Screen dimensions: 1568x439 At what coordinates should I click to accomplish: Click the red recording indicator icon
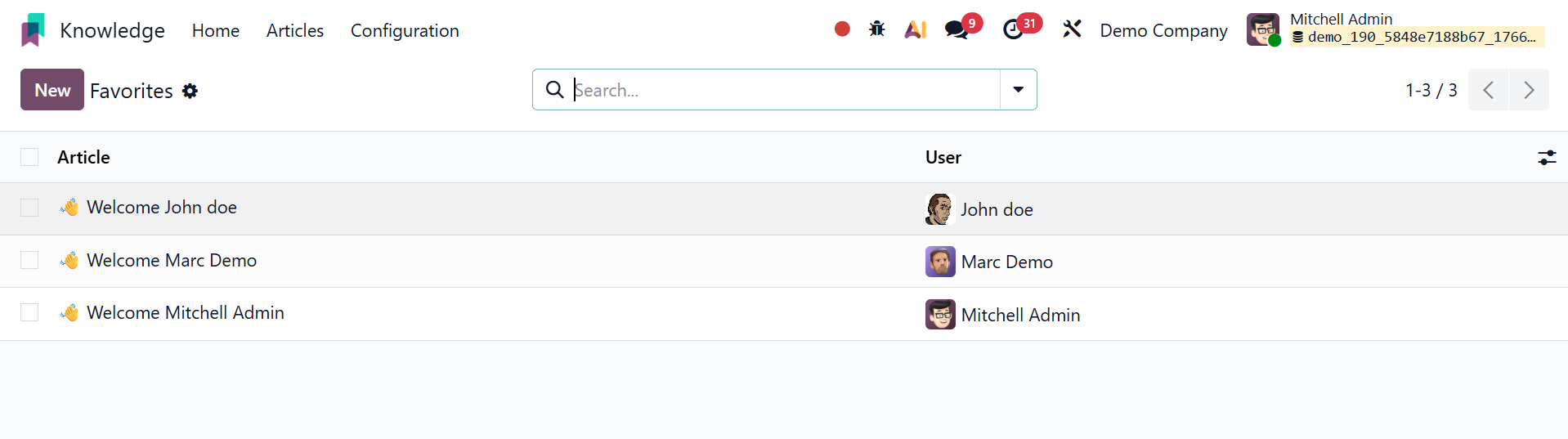point(842,29)
